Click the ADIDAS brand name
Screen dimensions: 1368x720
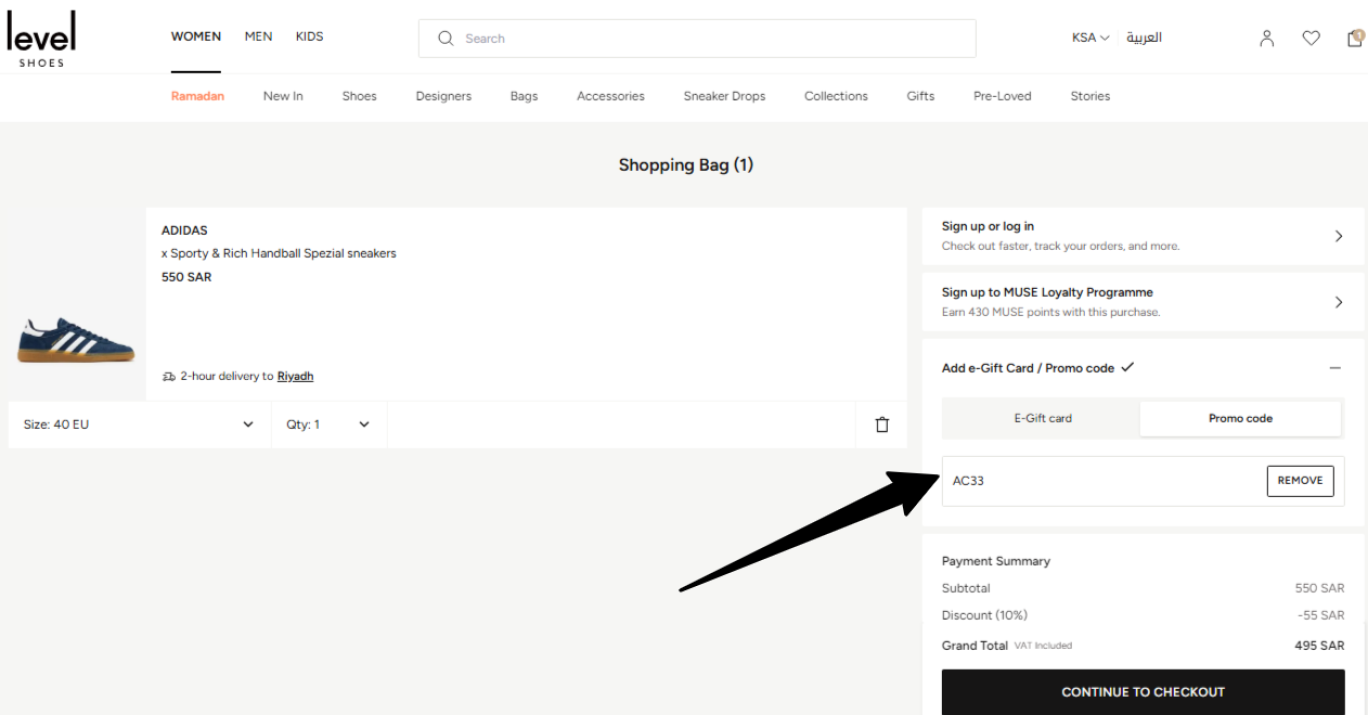[184, 231]
